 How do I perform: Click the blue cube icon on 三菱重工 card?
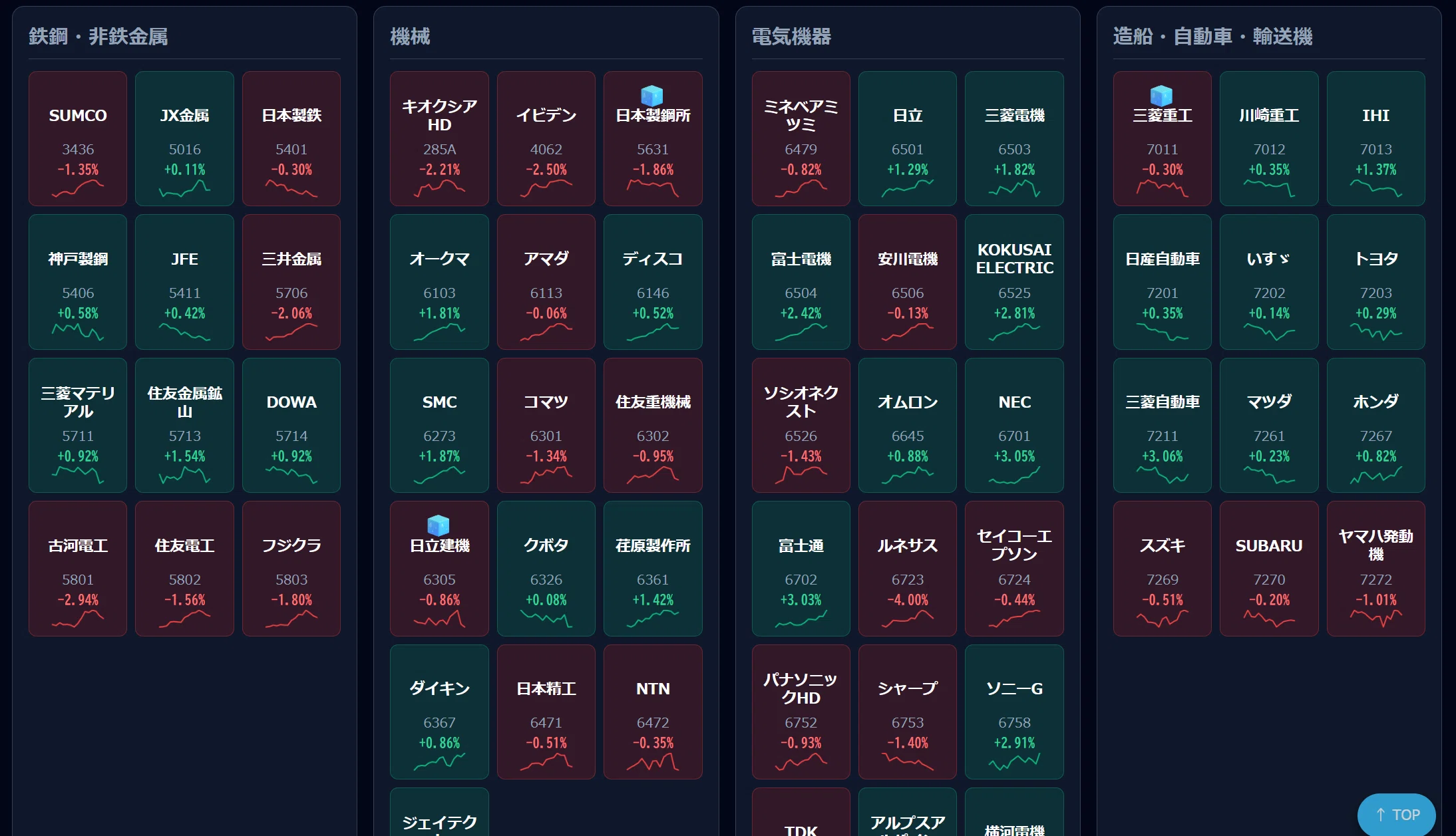(1161, 95)
